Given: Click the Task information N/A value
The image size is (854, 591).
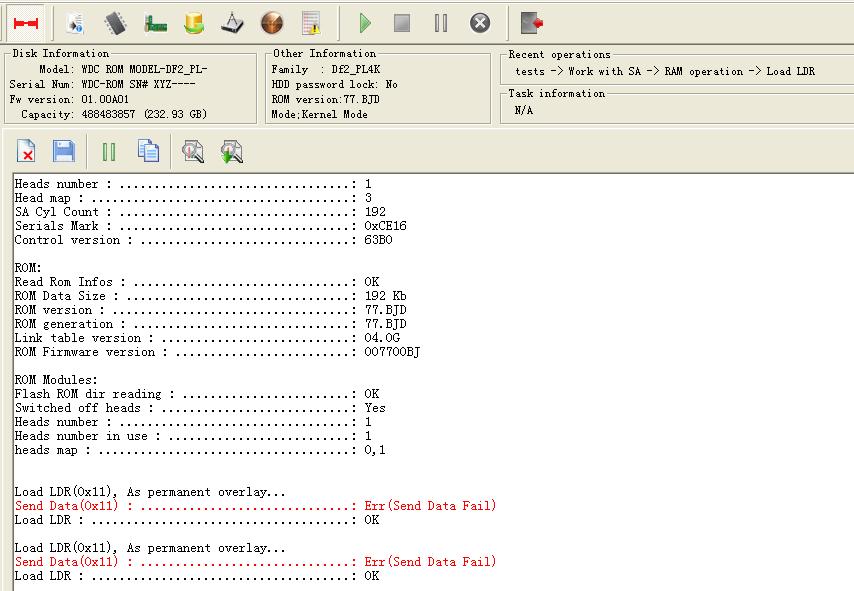Looking at the screenshot, I should point(524,111).
